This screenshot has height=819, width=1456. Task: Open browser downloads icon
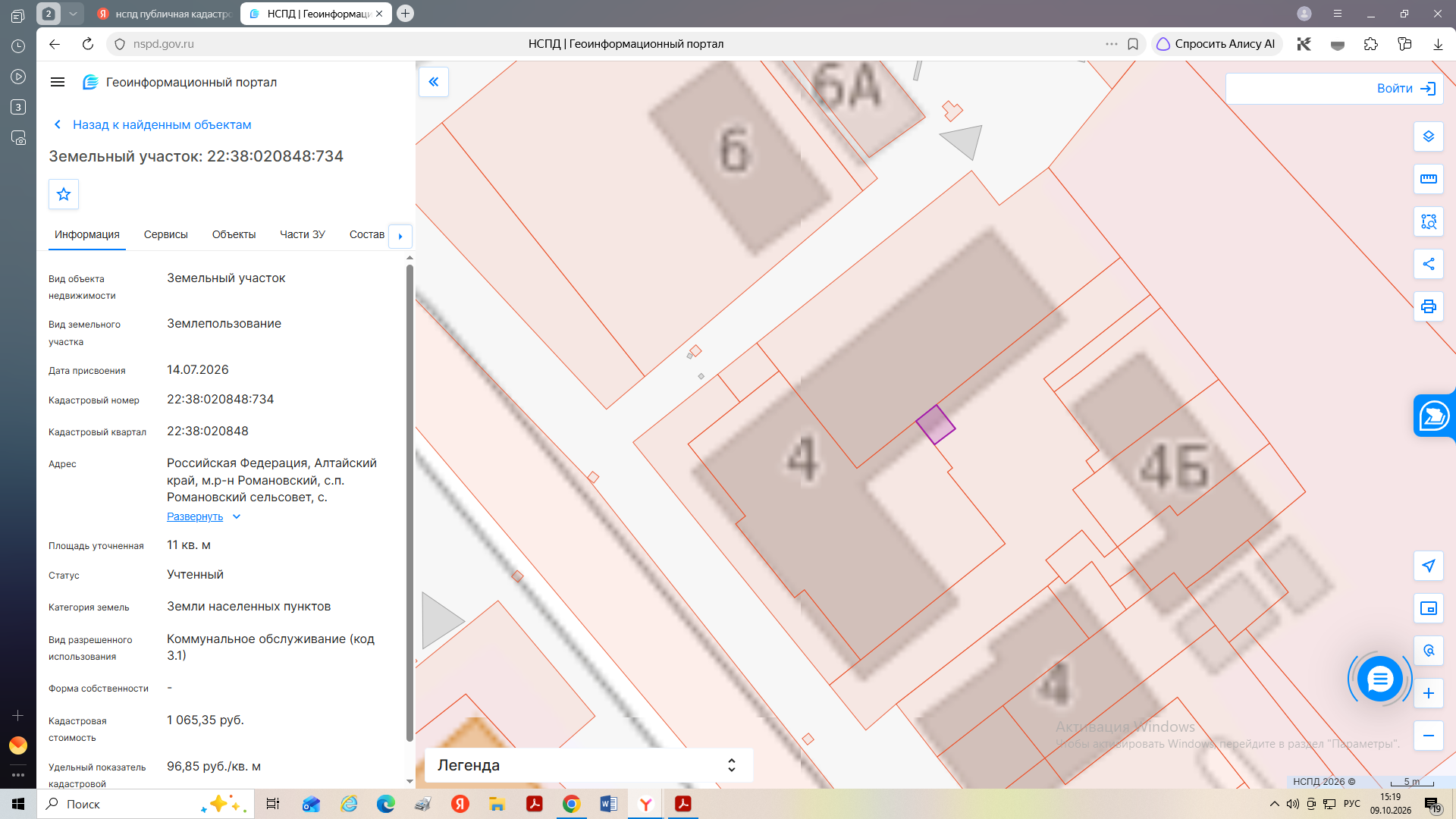coord(1438,44)
